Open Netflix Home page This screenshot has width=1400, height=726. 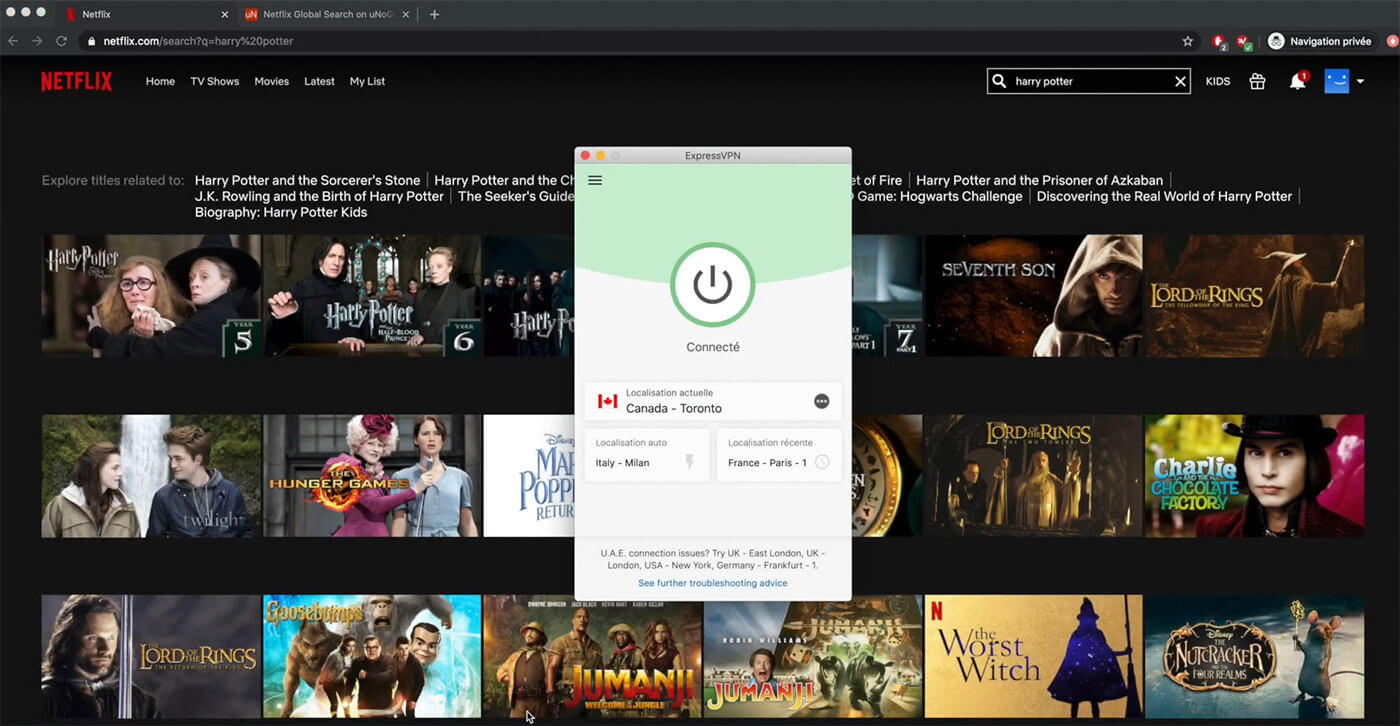(160, 81)
